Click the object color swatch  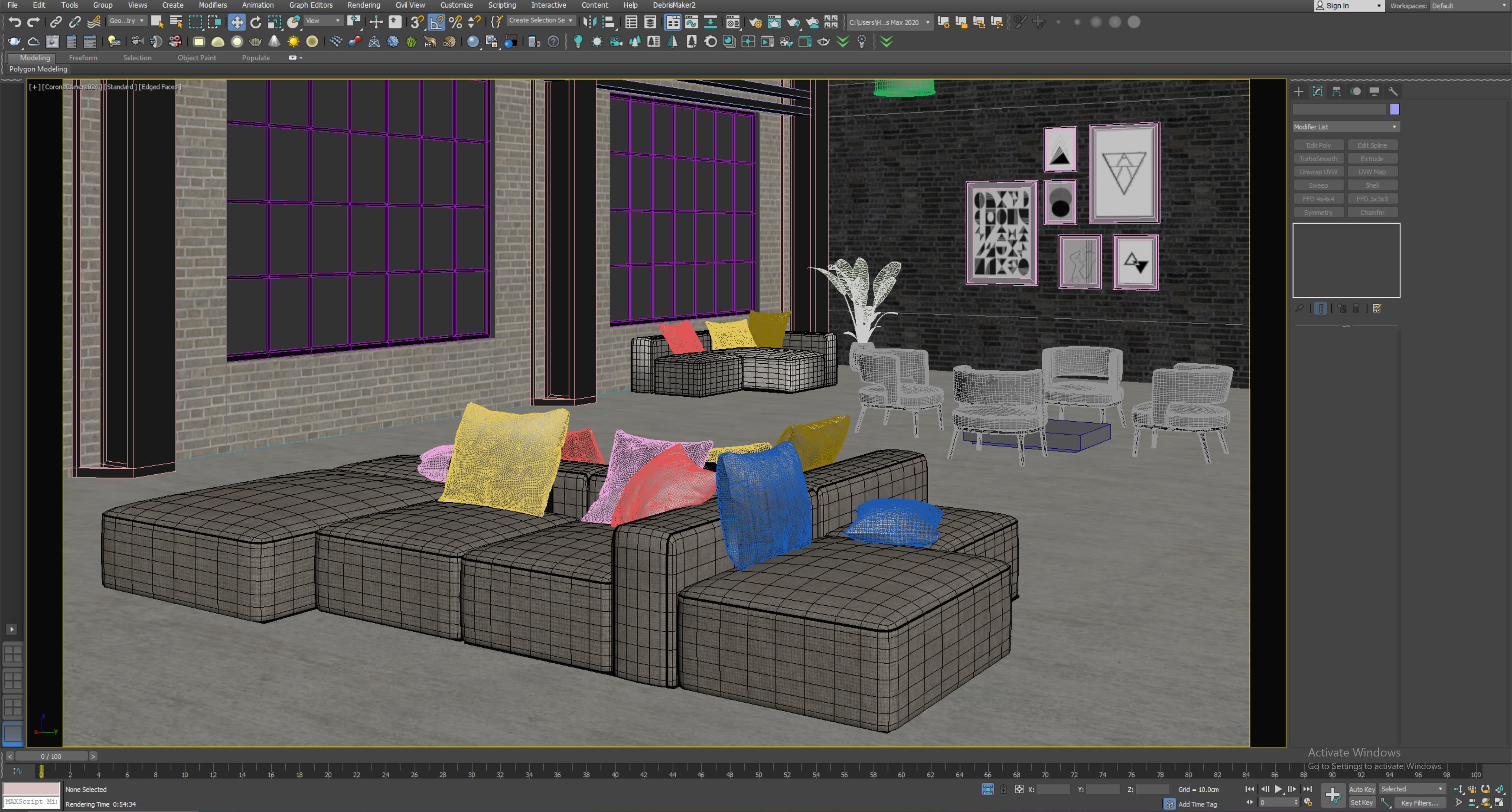(1395, 109)
